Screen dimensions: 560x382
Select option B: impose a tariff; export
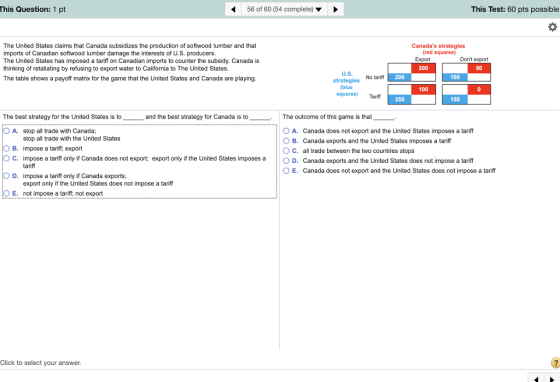pos(6,149)
